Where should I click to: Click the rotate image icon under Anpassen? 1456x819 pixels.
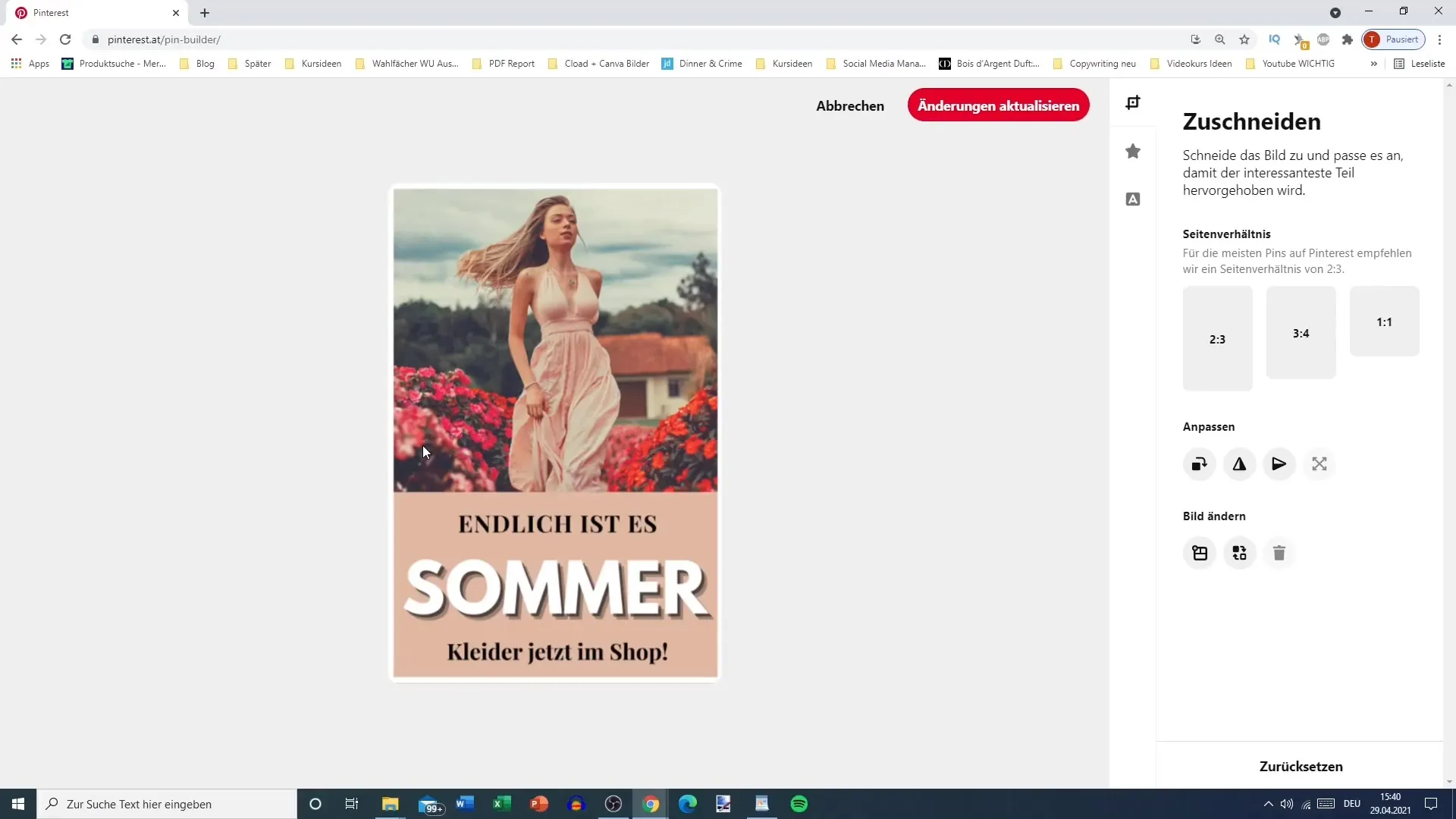(1199, 464)
